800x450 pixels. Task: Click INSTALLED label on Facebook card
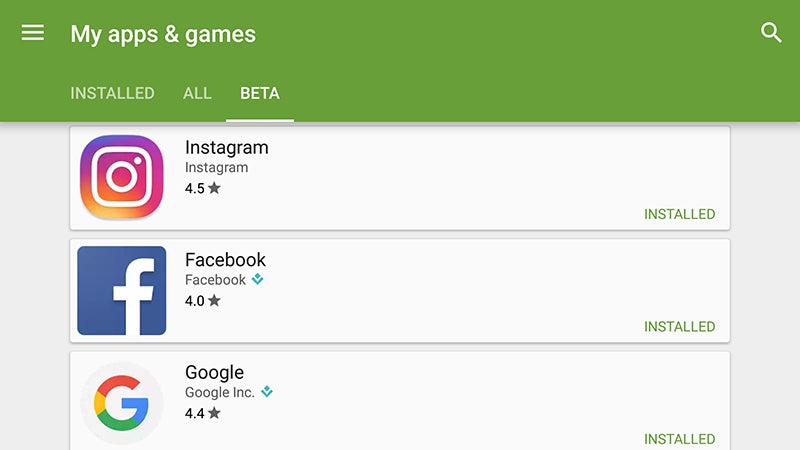pyautogui.click(x=680, y=327)
